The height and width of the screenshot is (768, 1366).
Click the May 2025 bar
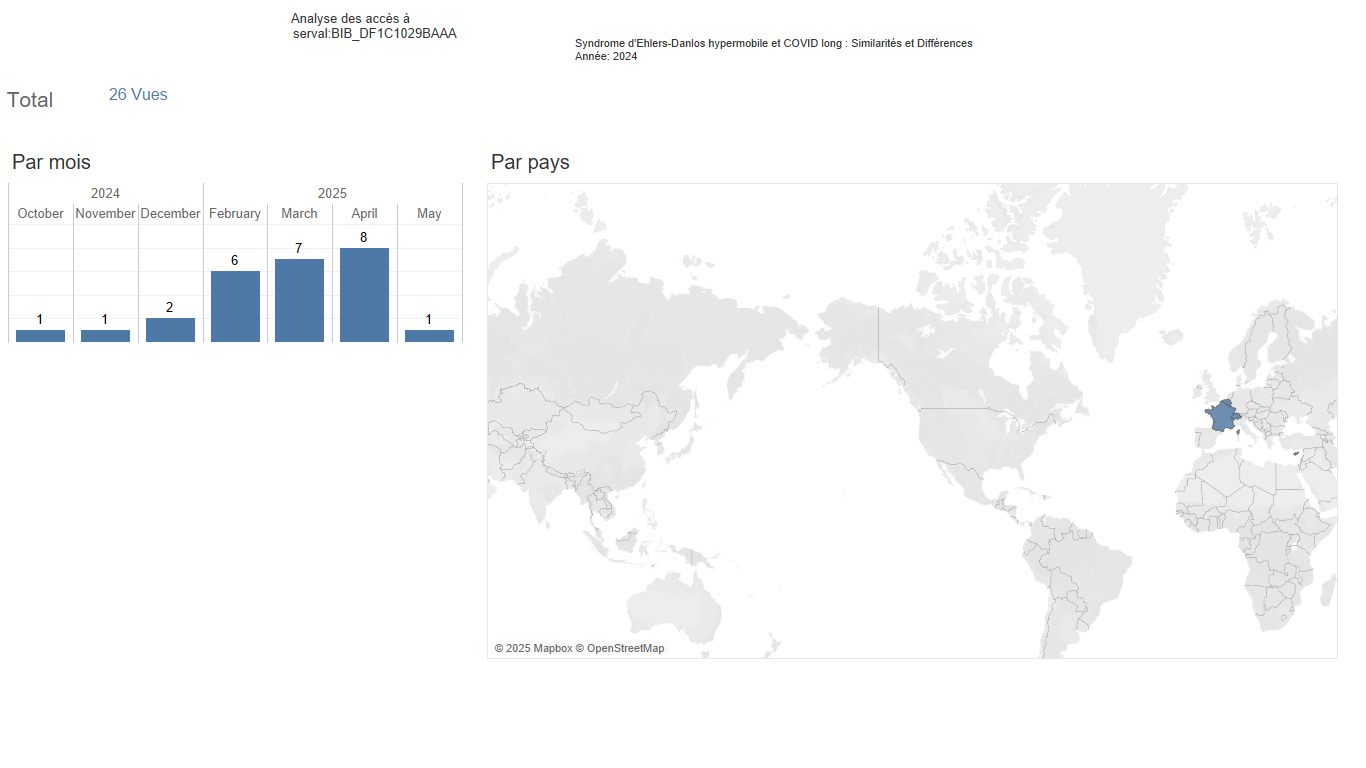point(429,336)
